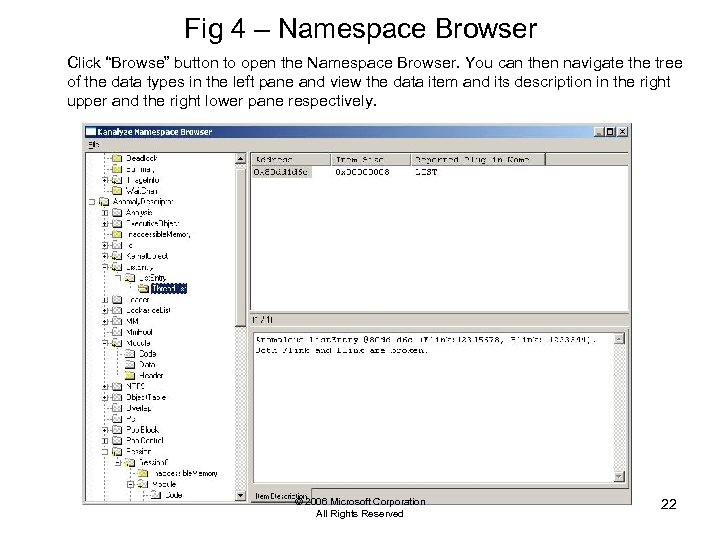Click the open folder icon of the highlighted ThreadList
The image size is (720, 540).
click(x=144, y=288)
